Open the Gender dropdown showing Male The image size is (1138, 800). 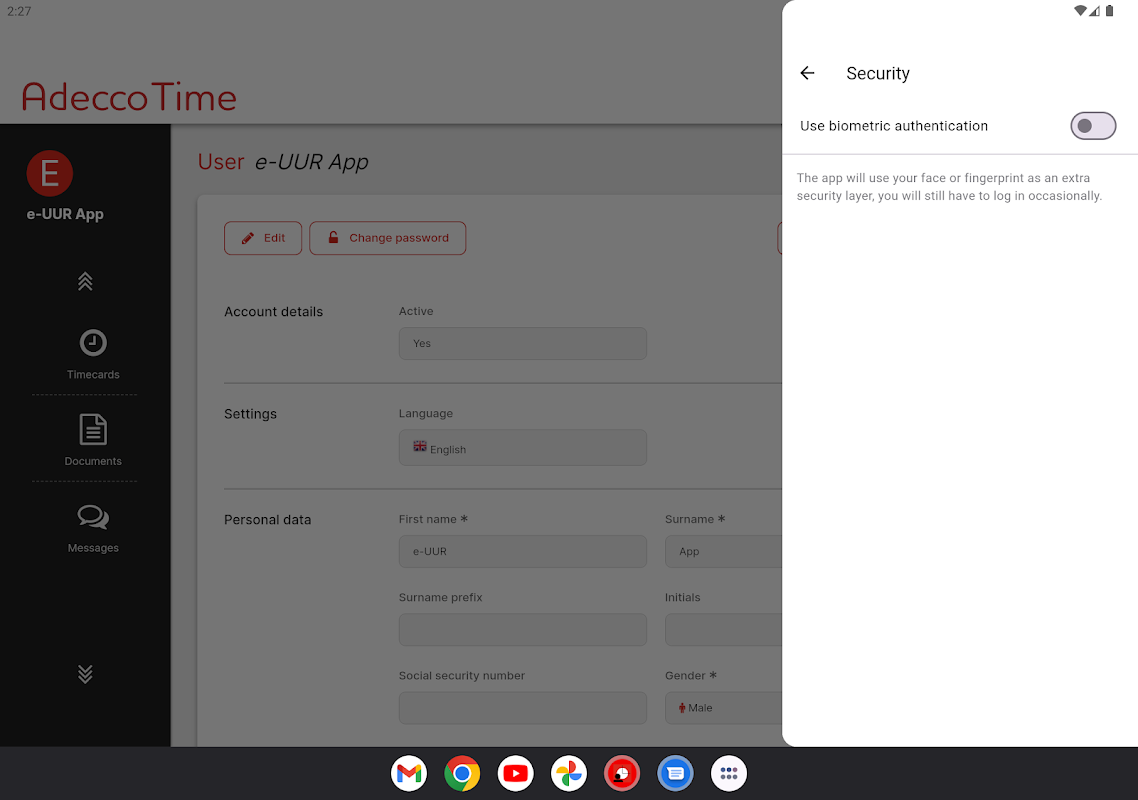tap(724, 708)
